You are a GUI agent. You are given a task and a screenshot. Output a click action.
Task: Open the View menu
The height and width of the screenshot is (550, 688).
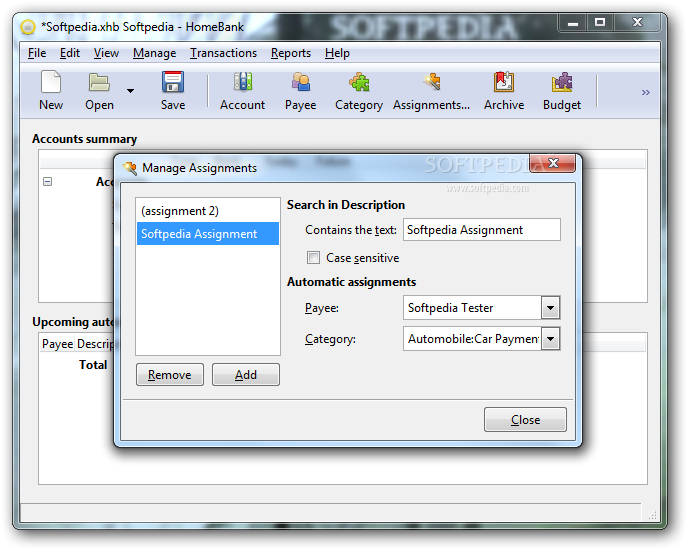[x=106, y=53]
